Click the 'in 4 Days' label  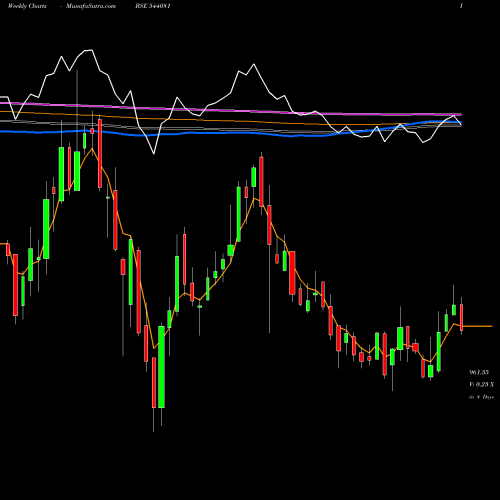click(x=481, y=397)
